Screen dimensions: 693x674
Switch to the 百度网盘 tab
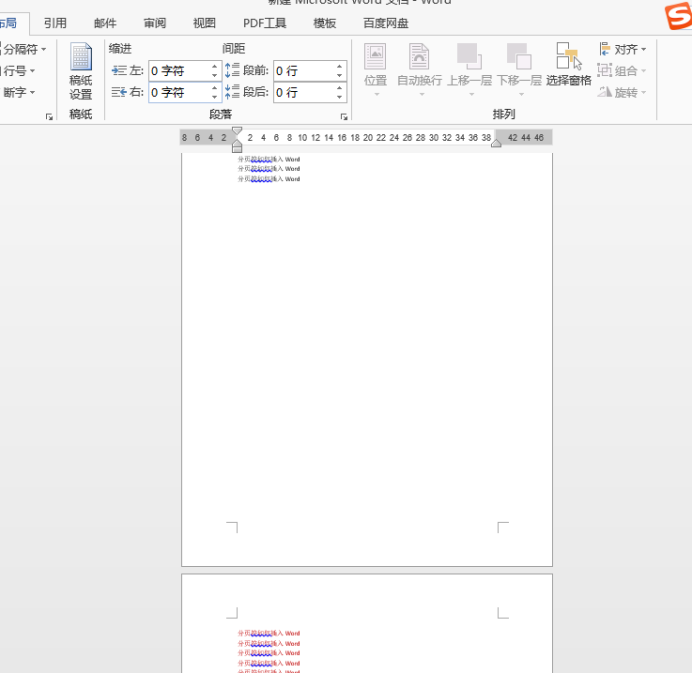(386, 23)
